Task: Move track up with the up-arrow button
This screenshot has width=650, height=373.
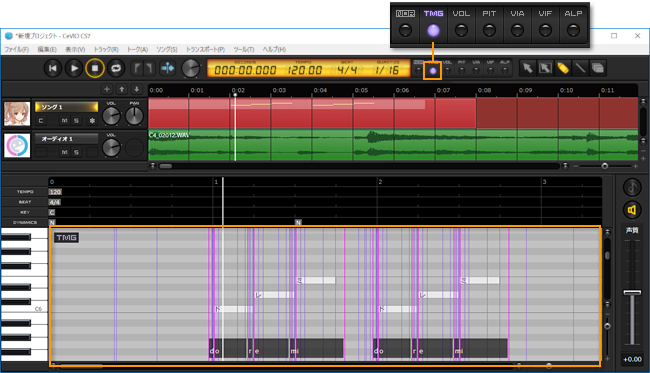Action: tap(121, 89)
